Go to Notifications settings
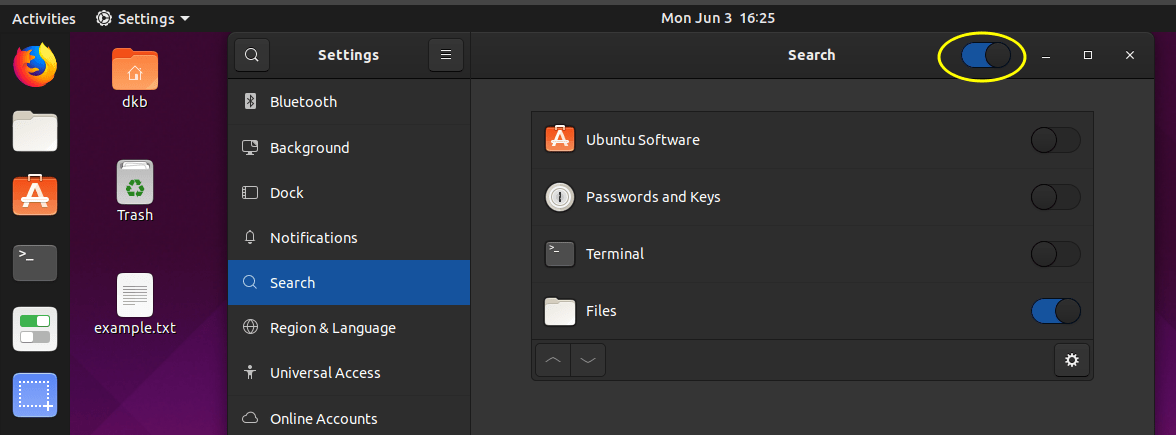 click(x=313, y=238)
